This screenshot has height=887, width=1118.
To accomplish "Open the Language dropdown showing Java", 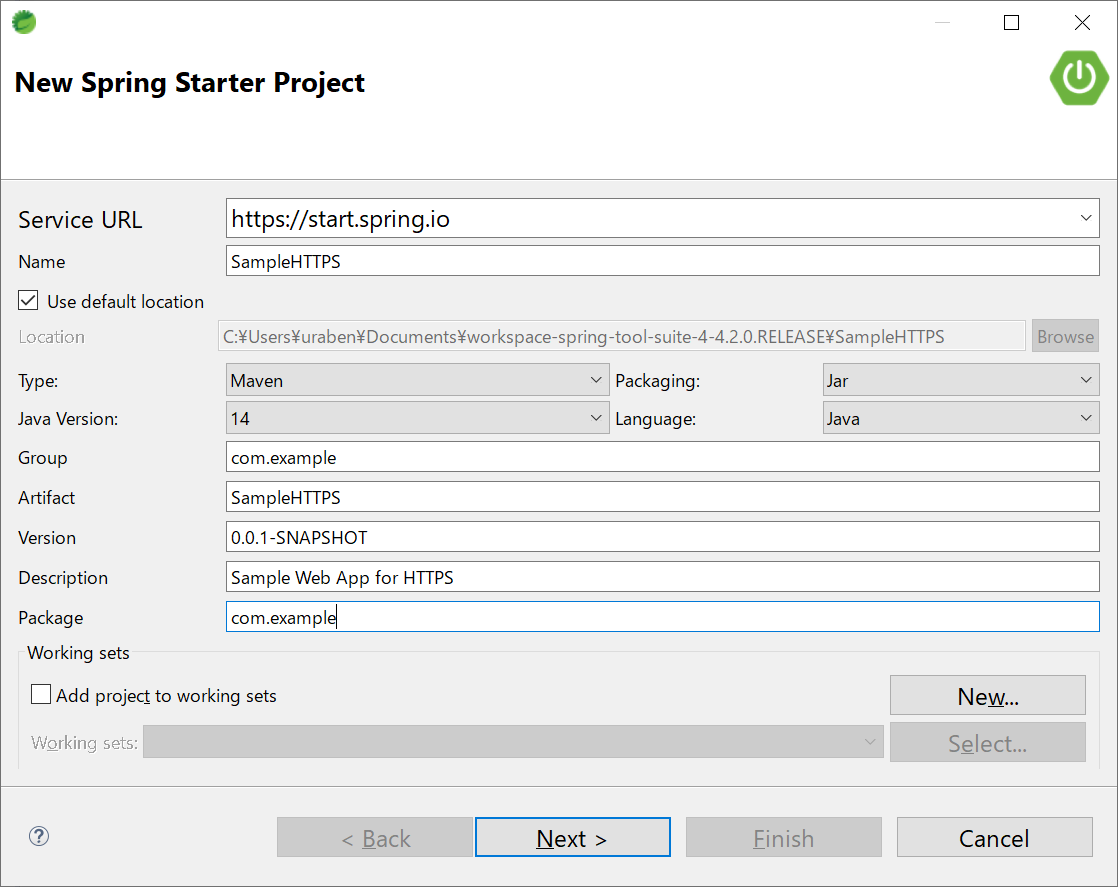I will pyautogui.click(x=961, y=418).
